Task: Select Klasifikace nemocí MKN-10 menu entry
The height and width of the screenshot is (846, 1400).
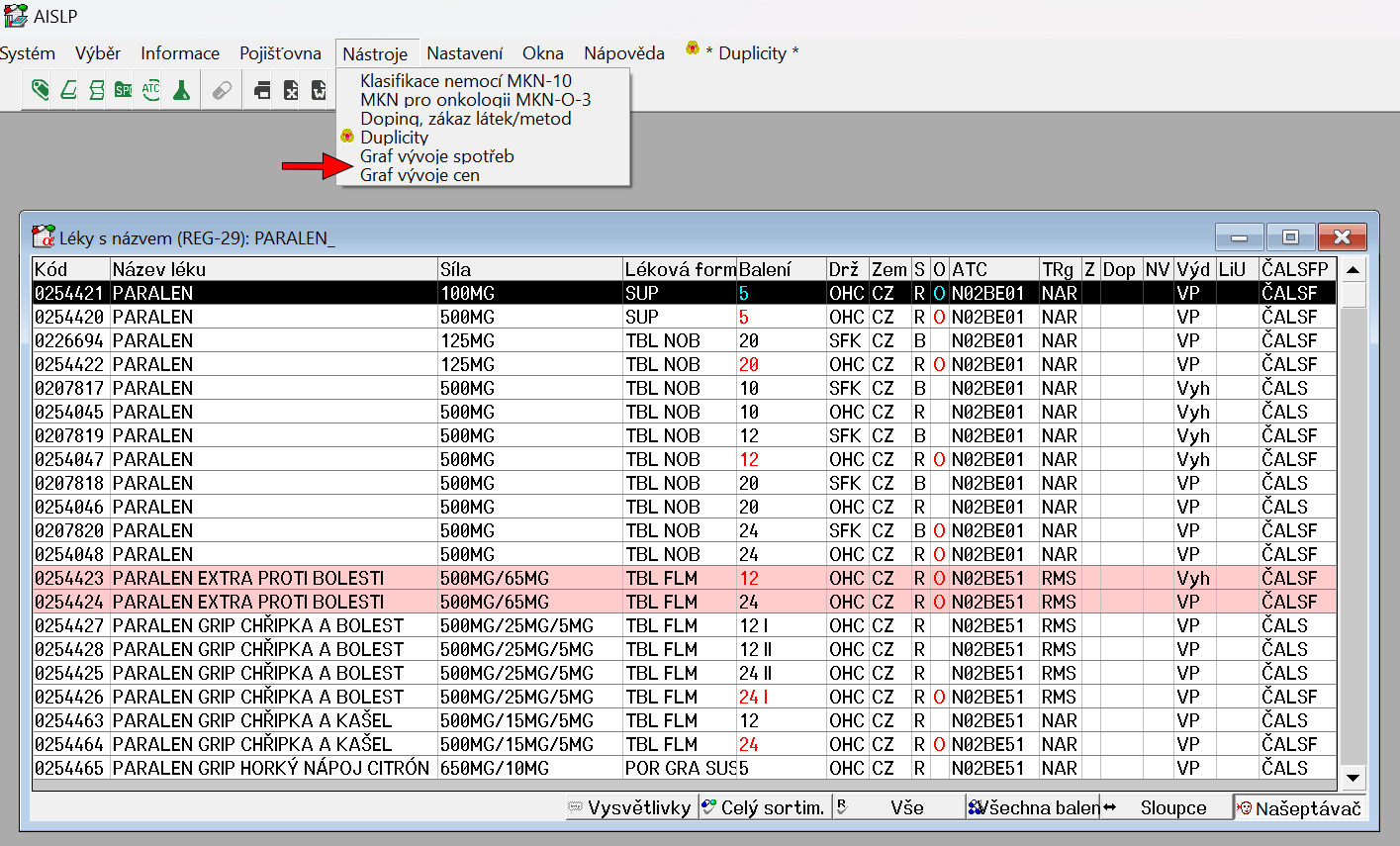Action: [466, 81]
